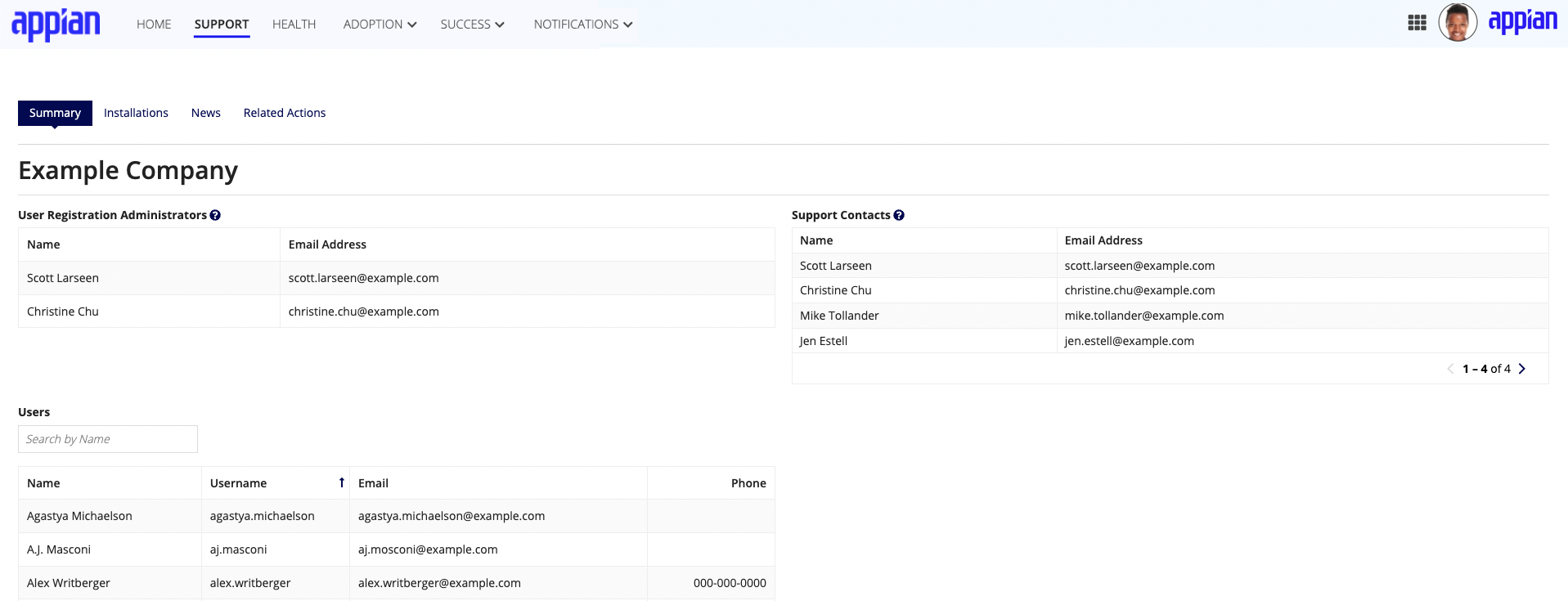Click Jen Estell in Support Contacts
Screen dimensions: 1568x601
[x=824, y=341]
